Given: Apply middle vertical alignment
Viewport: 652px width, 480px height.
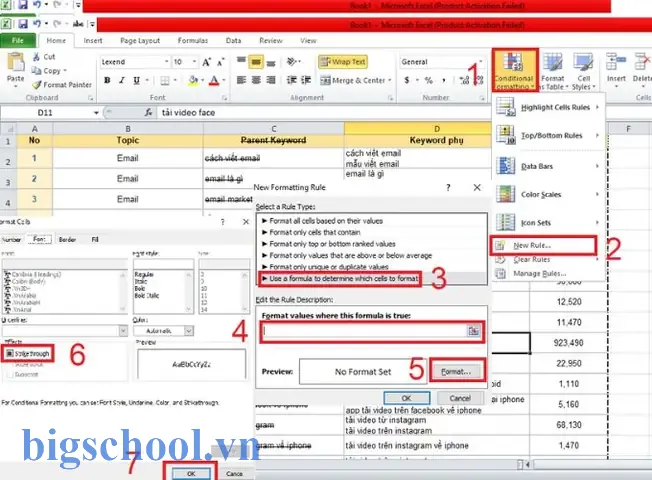Looking at the screenshot, I should tap(256, 62).
